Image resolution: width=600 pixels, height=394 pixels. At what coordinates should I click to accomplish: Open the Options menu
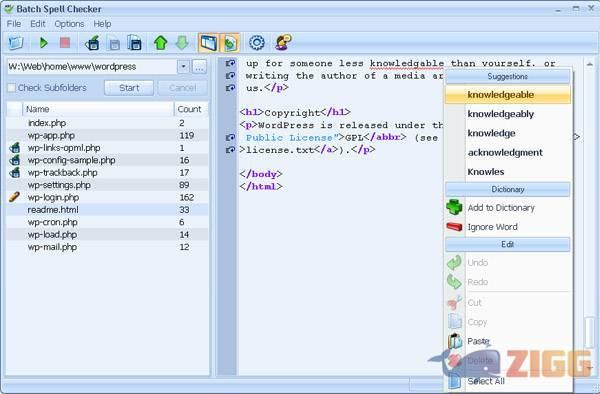[69, 24]
